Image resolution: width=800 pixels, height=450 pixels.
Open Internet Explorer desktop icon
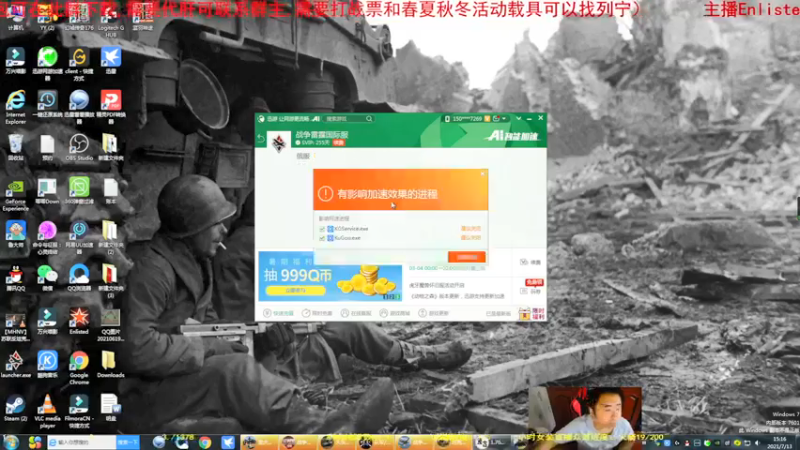pyautogui.click(x=15, y=107)
